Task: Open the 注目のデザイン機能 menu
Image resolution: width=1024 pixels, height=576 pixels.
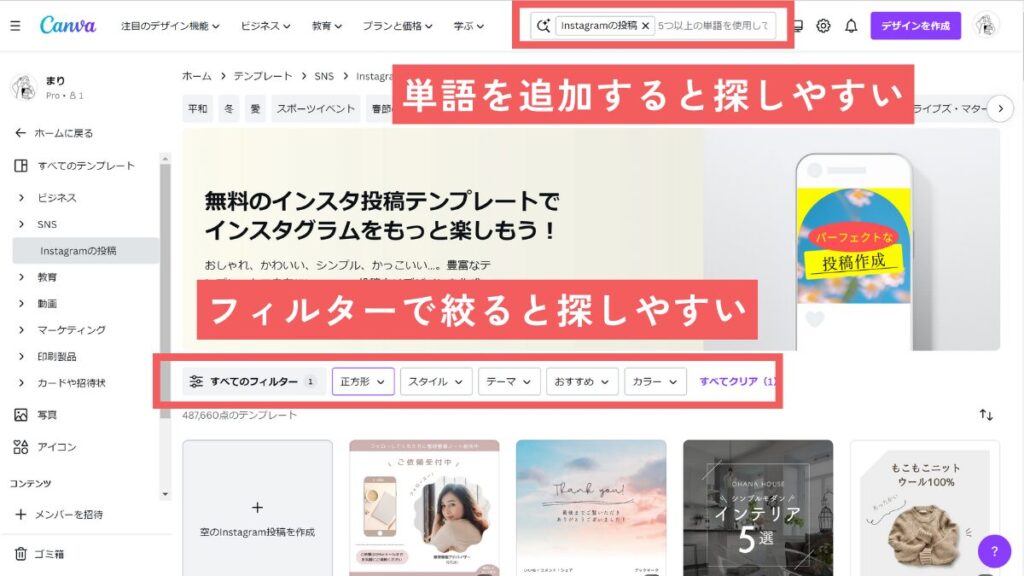Action: point(170,26)
